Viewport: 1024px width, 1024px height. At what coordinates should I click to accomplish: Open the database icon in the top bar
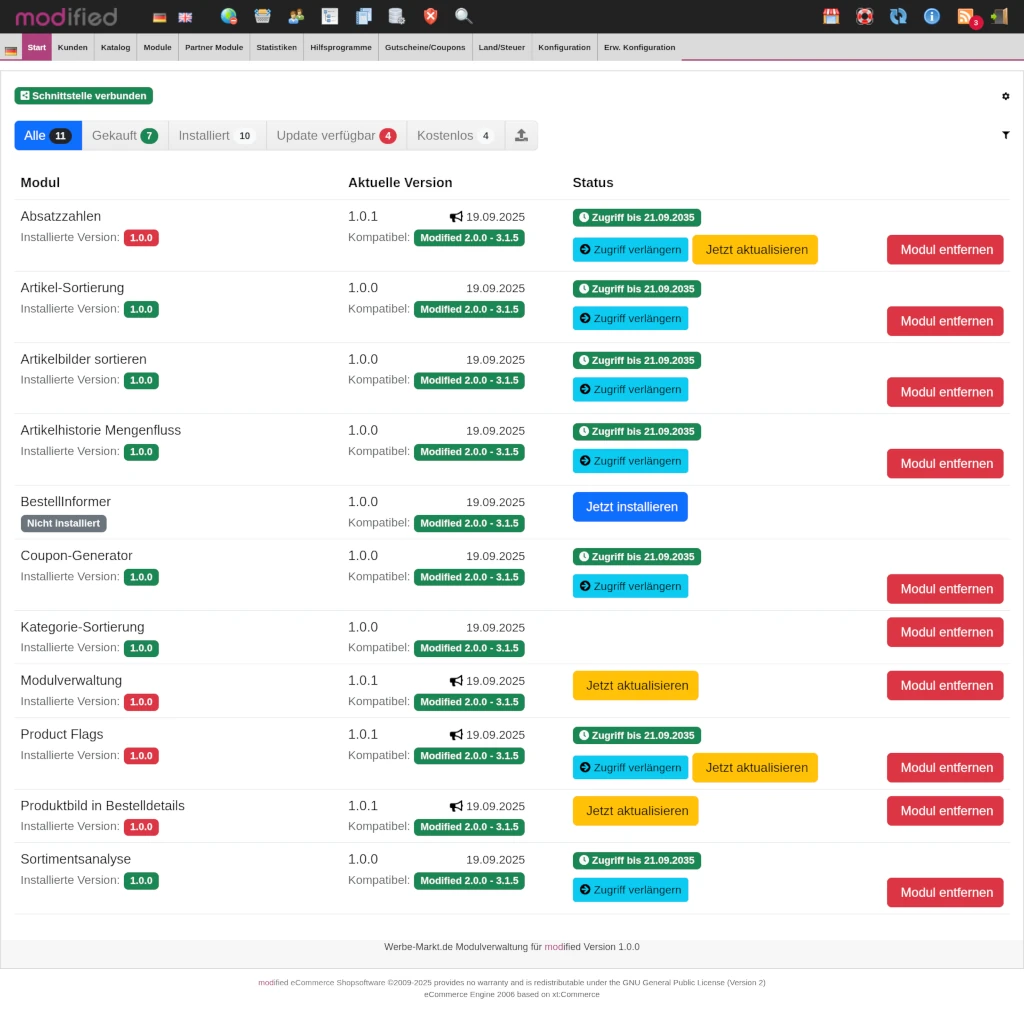click(x=396, y=16)
